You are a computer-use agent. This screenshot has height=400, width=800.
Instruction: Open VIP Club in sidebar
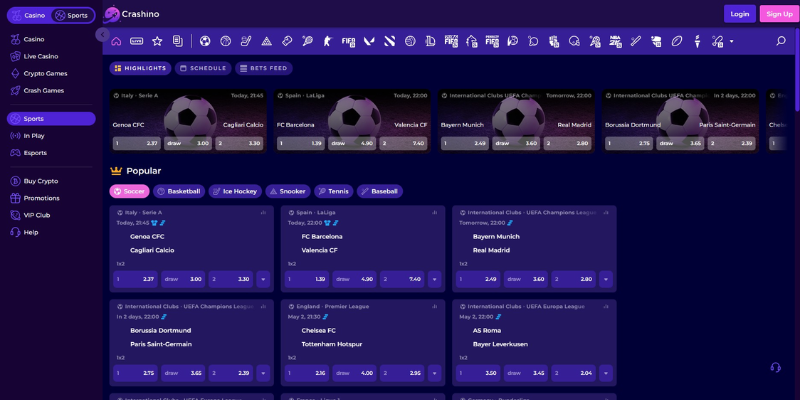coord(51,215)
